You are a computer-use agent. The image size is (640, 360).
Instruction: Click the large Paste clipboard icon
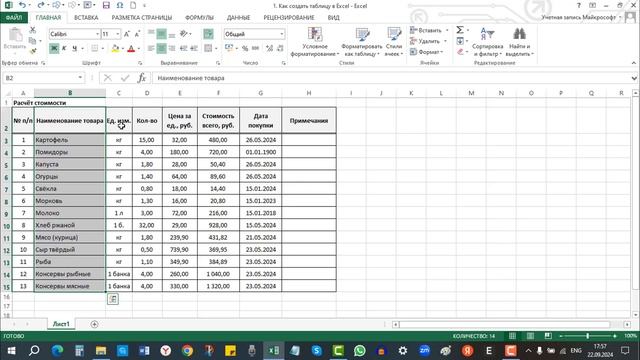point(15,35)
